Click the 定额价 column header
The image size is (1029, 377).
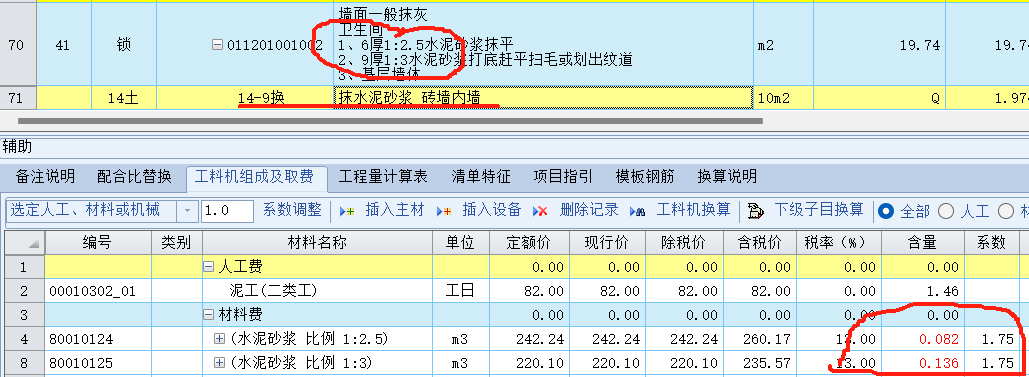[x=529, y=243]
